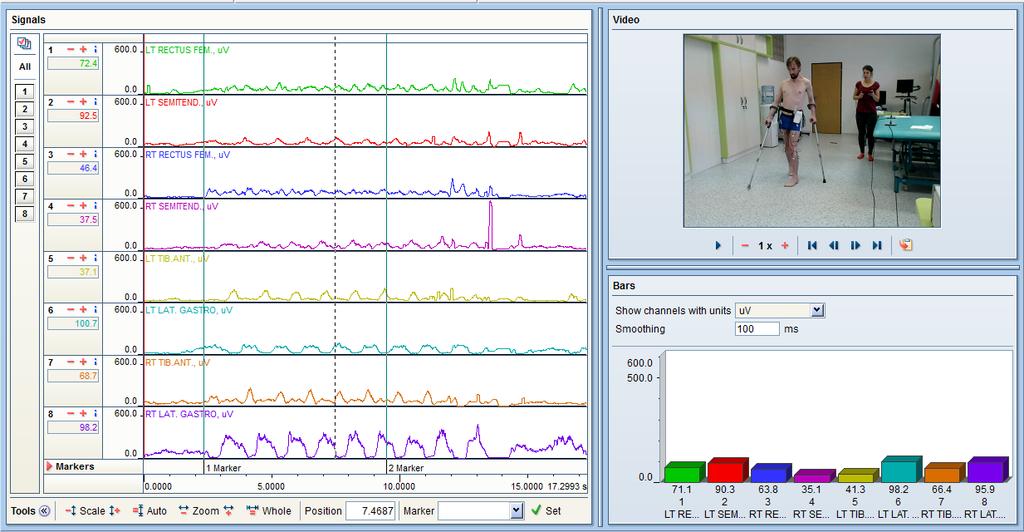The image size is (1024, 532).
Task: Click zoom in icon right of Zoom
Action: pos(229,511)
